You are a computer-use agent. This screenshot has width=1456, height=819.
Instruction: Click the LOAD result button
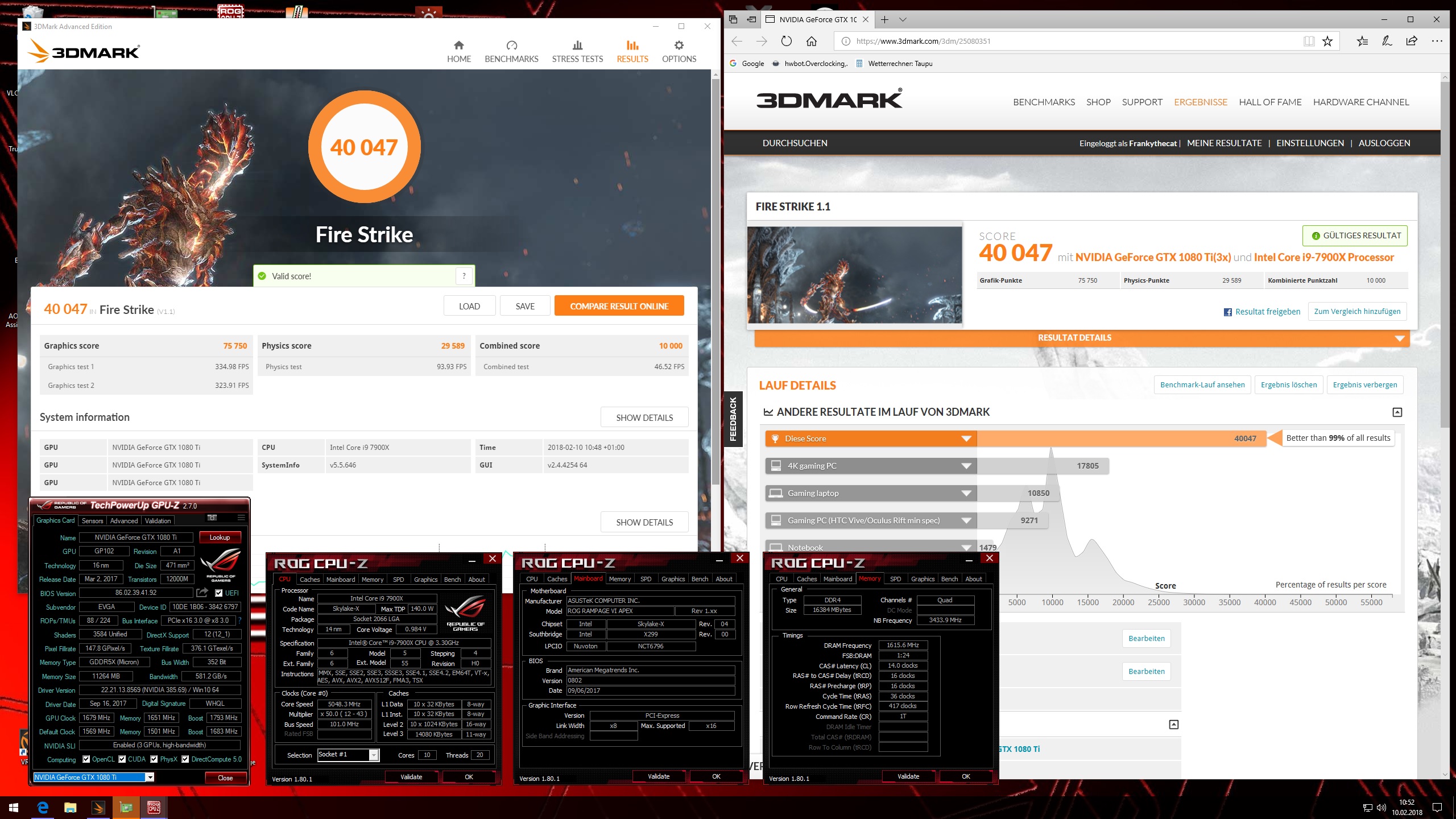point(469,306)
